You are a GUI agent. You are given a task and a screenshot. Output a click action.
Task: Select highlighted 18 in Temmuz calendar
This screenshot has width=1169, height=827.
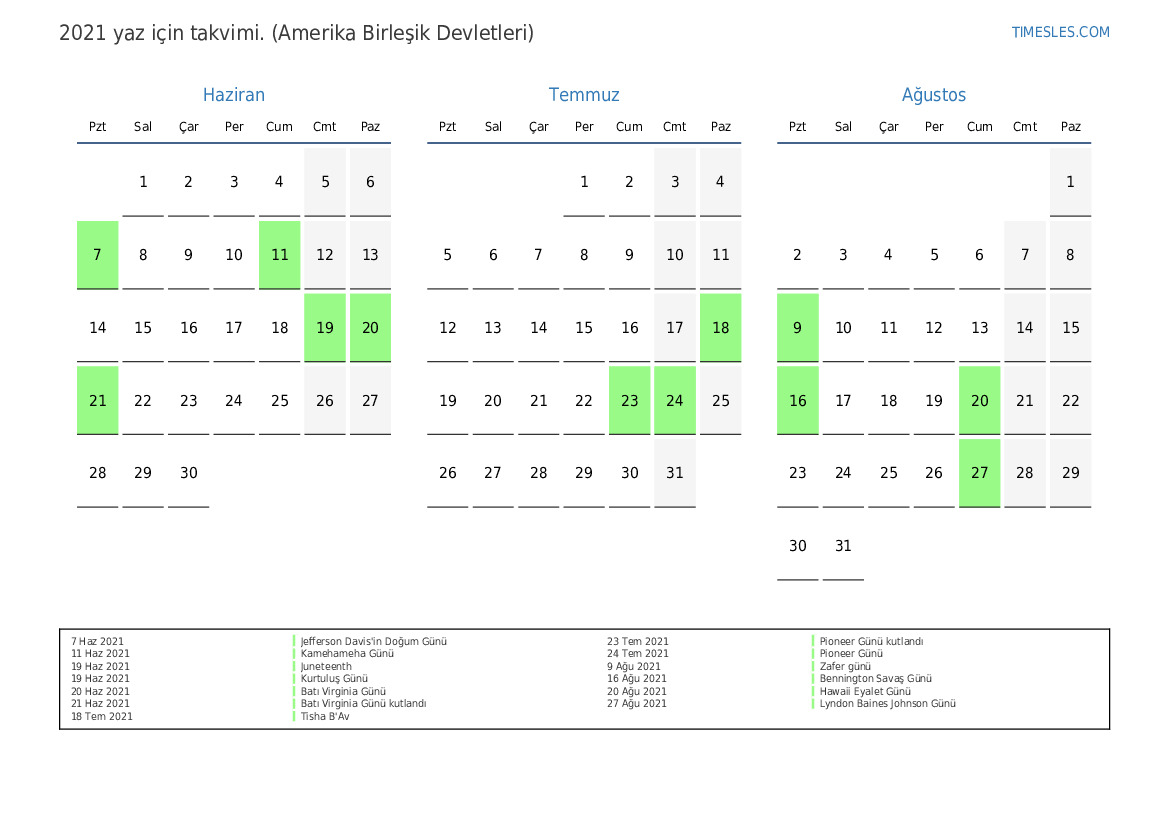pos(720,328)
